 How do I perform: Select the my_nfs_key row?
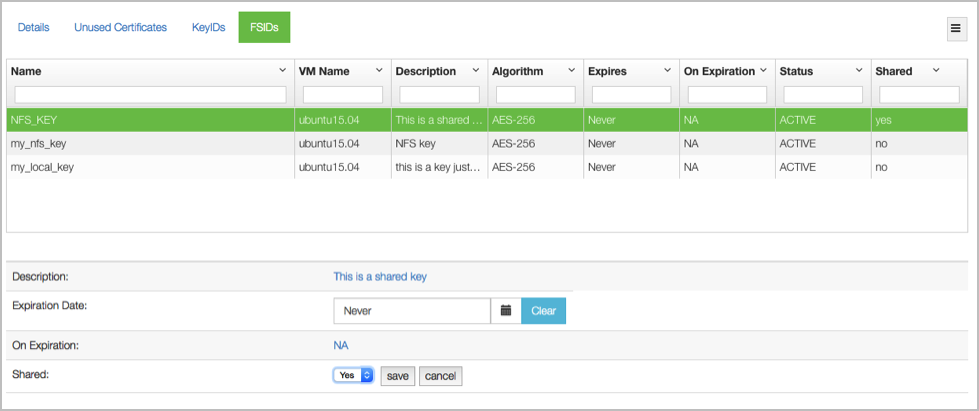click(487, 144)
